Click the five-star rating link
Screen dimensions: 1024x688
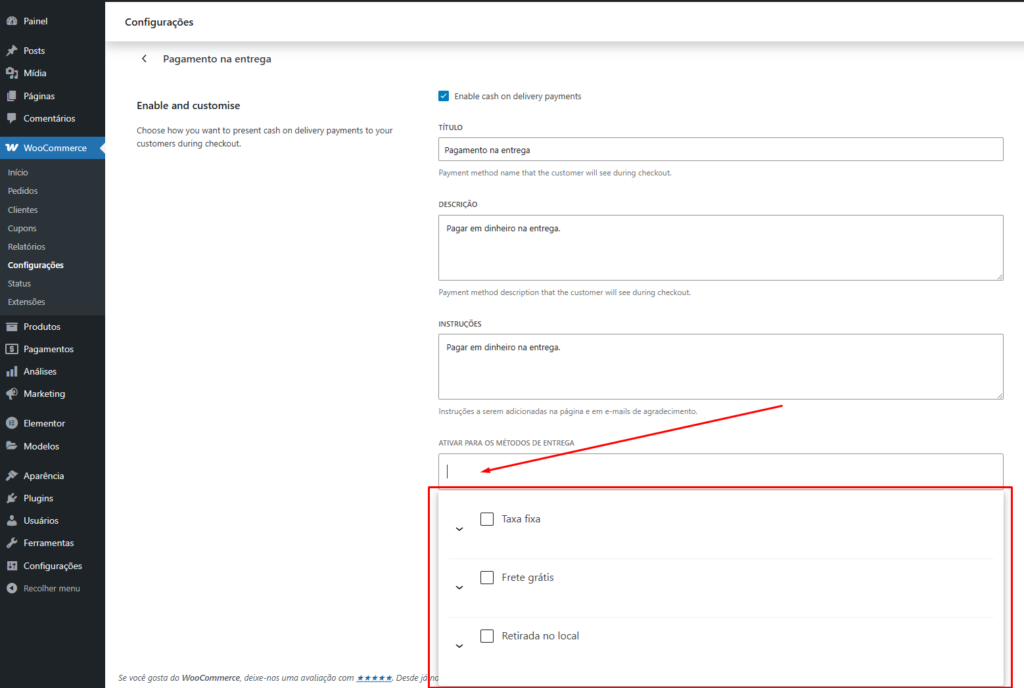coord(373,676)
